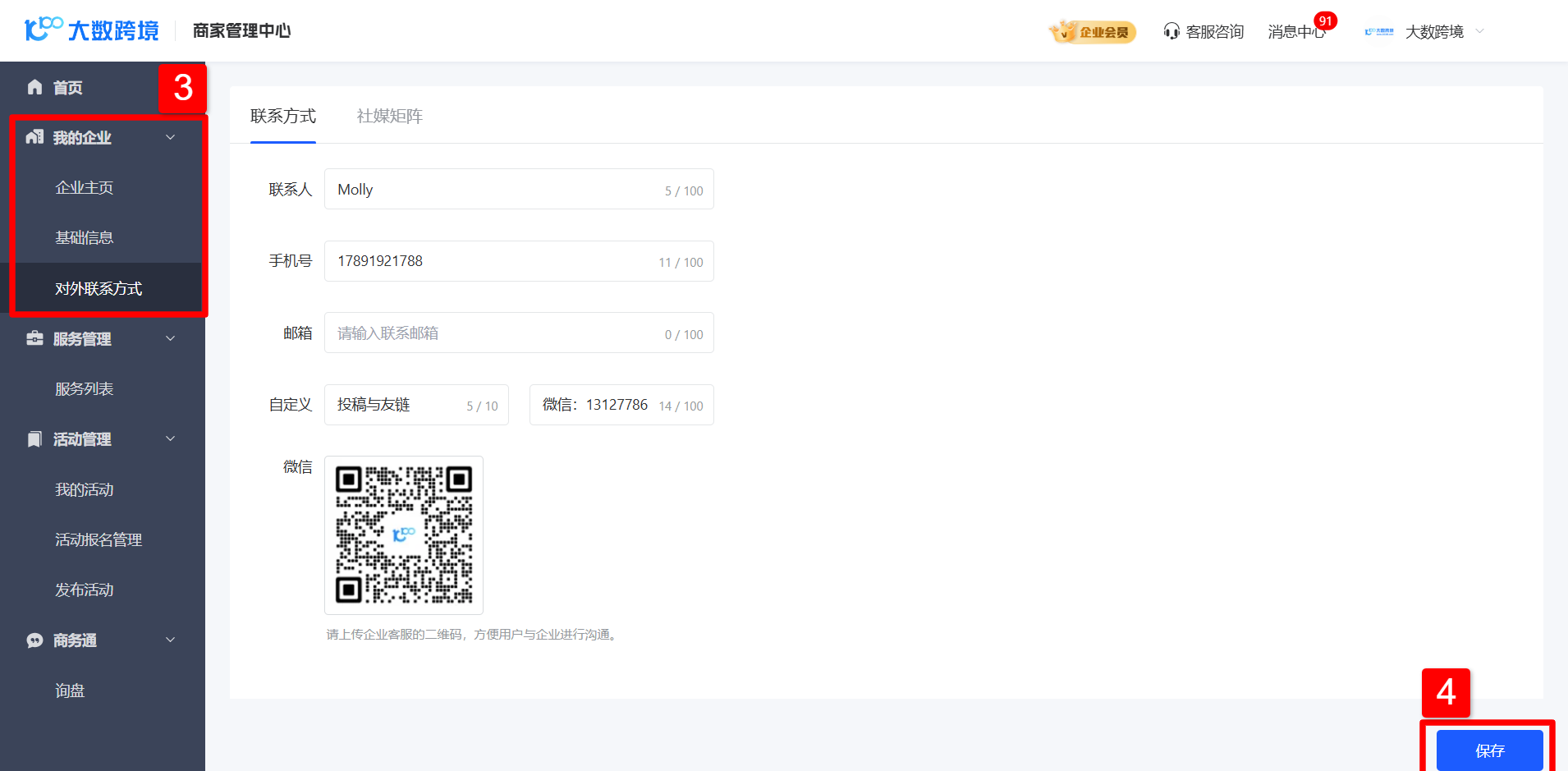Click the 大数跨境 account avatar
The width and height of the screenshot is (1568, 771).
[1379, 31]
